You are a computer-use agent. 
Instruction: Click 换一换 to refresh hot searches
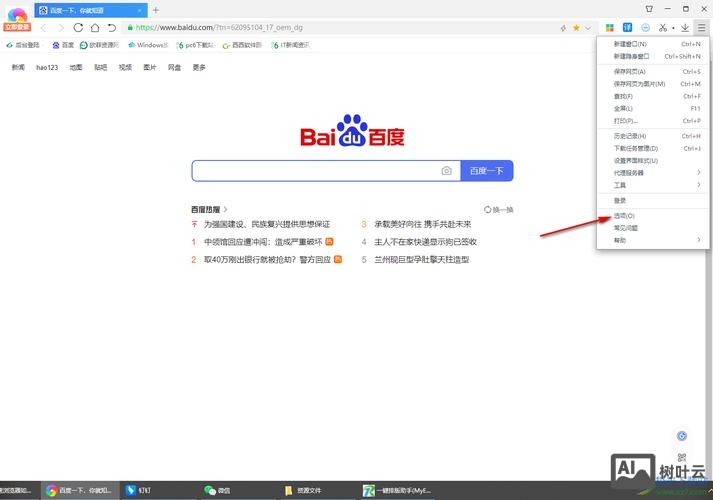(x=499, y=210)
